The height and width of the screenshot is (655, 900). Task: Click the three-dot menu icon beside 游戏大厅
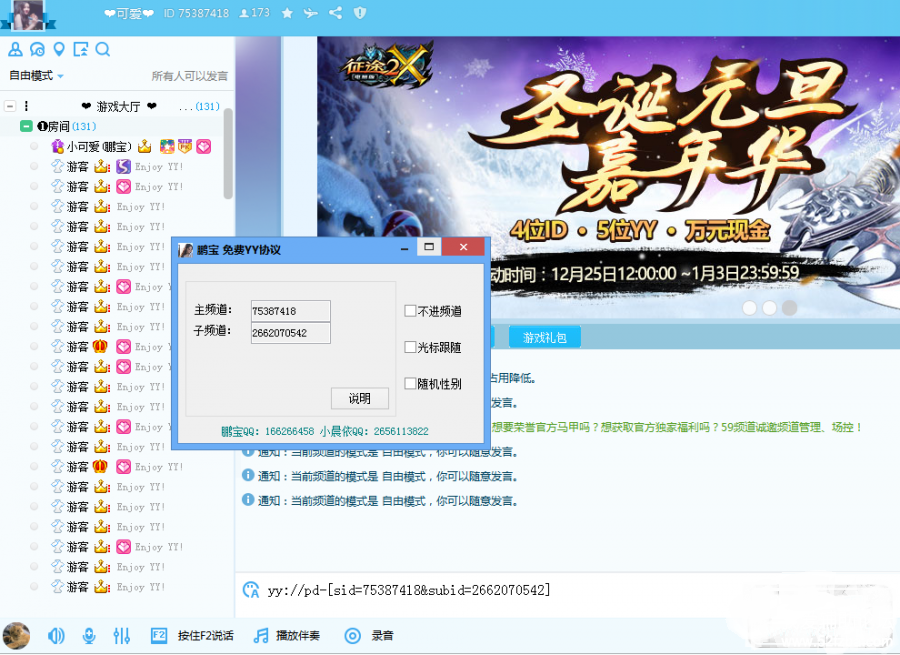click(x=26, y=106)
